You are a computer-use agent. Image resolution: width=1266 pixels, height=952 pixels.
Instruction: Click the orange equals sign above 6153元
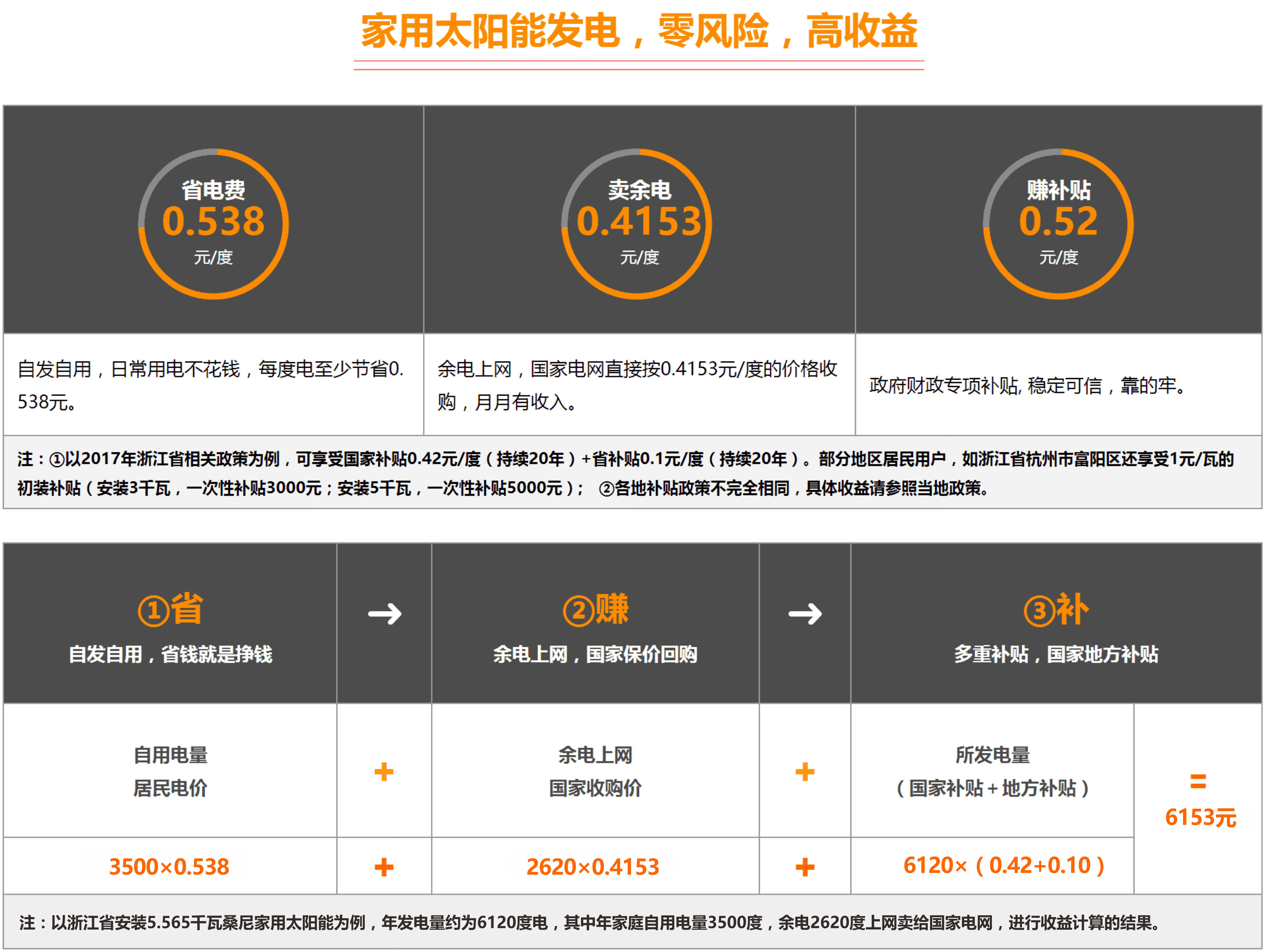[1198, 782]
